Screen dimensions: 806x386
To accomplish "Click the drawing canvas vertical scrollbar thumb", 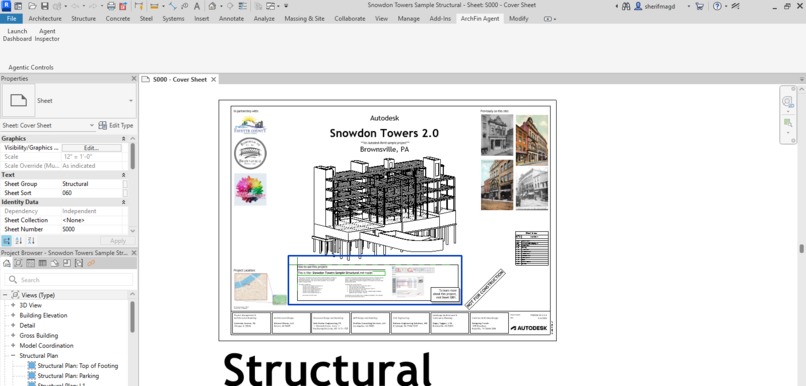I will (801, 249).
